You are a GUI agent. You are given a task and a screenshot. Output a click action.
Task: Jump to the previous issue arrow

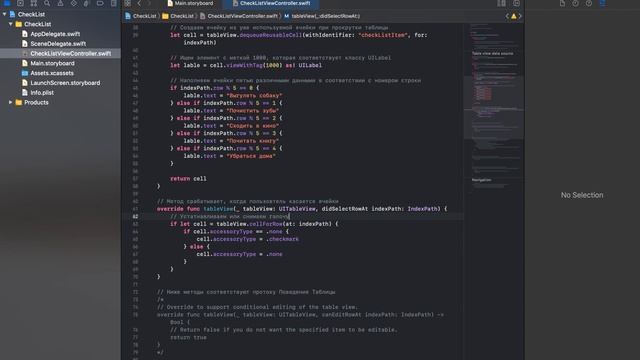pyautogui.click(x=507, y=16)
